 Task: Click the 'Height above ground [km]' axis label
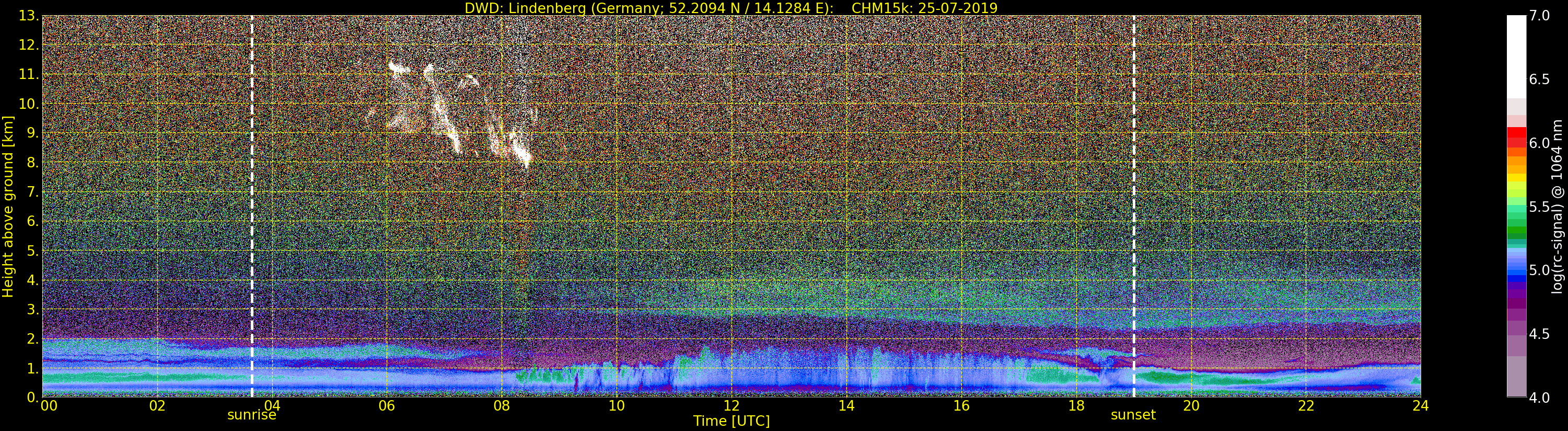tap(8, 206)
